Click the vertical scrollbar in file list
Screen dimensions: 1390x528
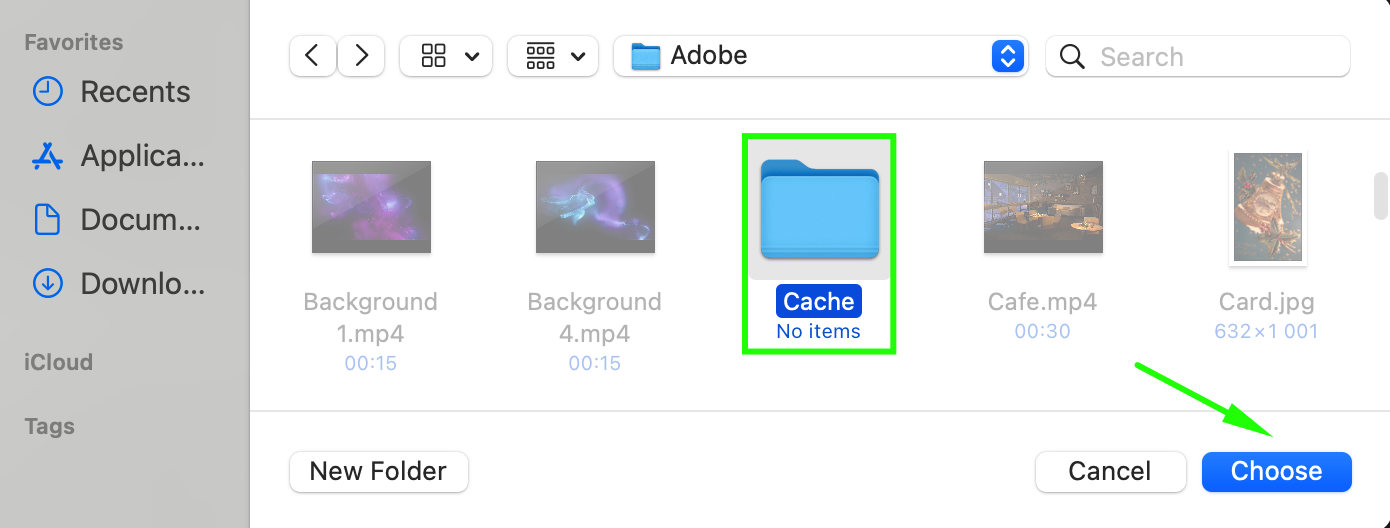[1381, 195]
